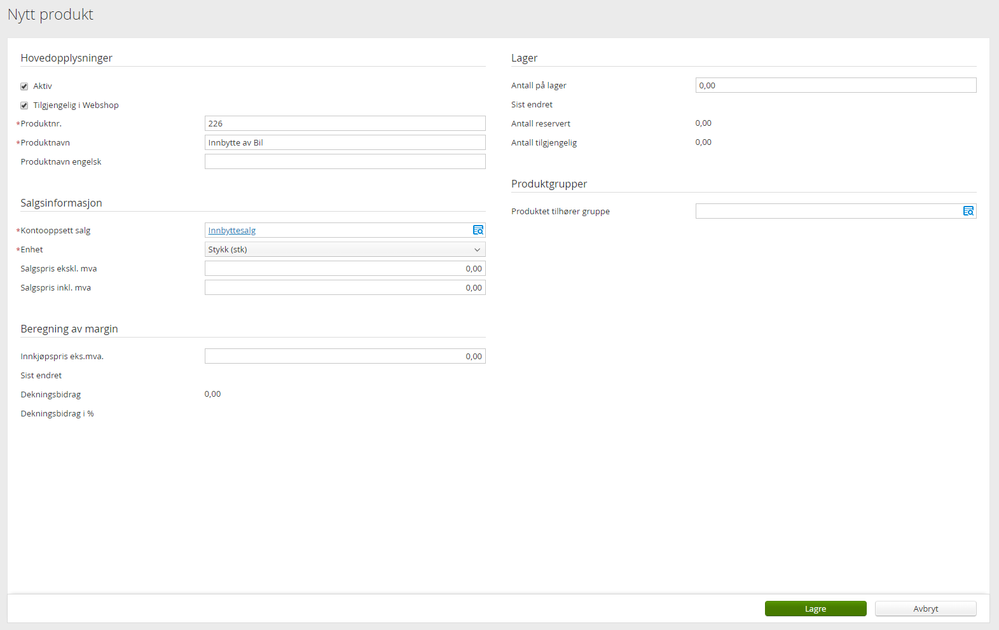Click the Kontooppsett salg label
The height and width of the screenshot is (630, 999).
pos(55,231)
